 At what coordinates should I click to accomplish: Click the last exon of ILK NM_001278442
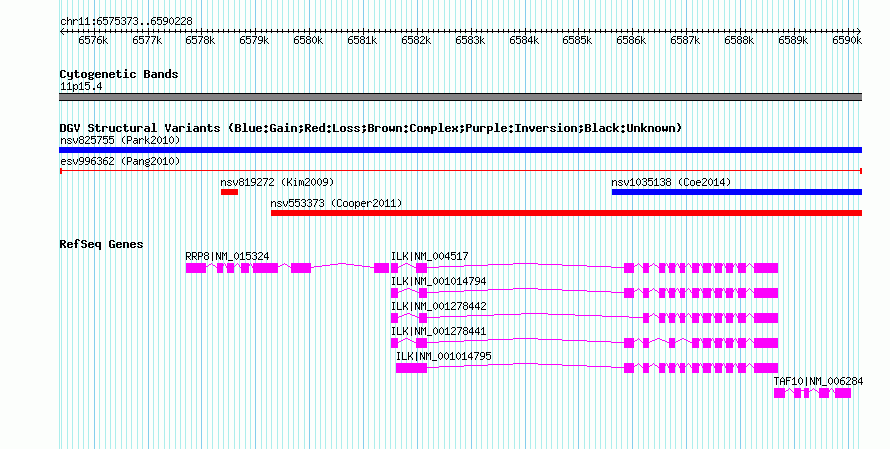766,318
